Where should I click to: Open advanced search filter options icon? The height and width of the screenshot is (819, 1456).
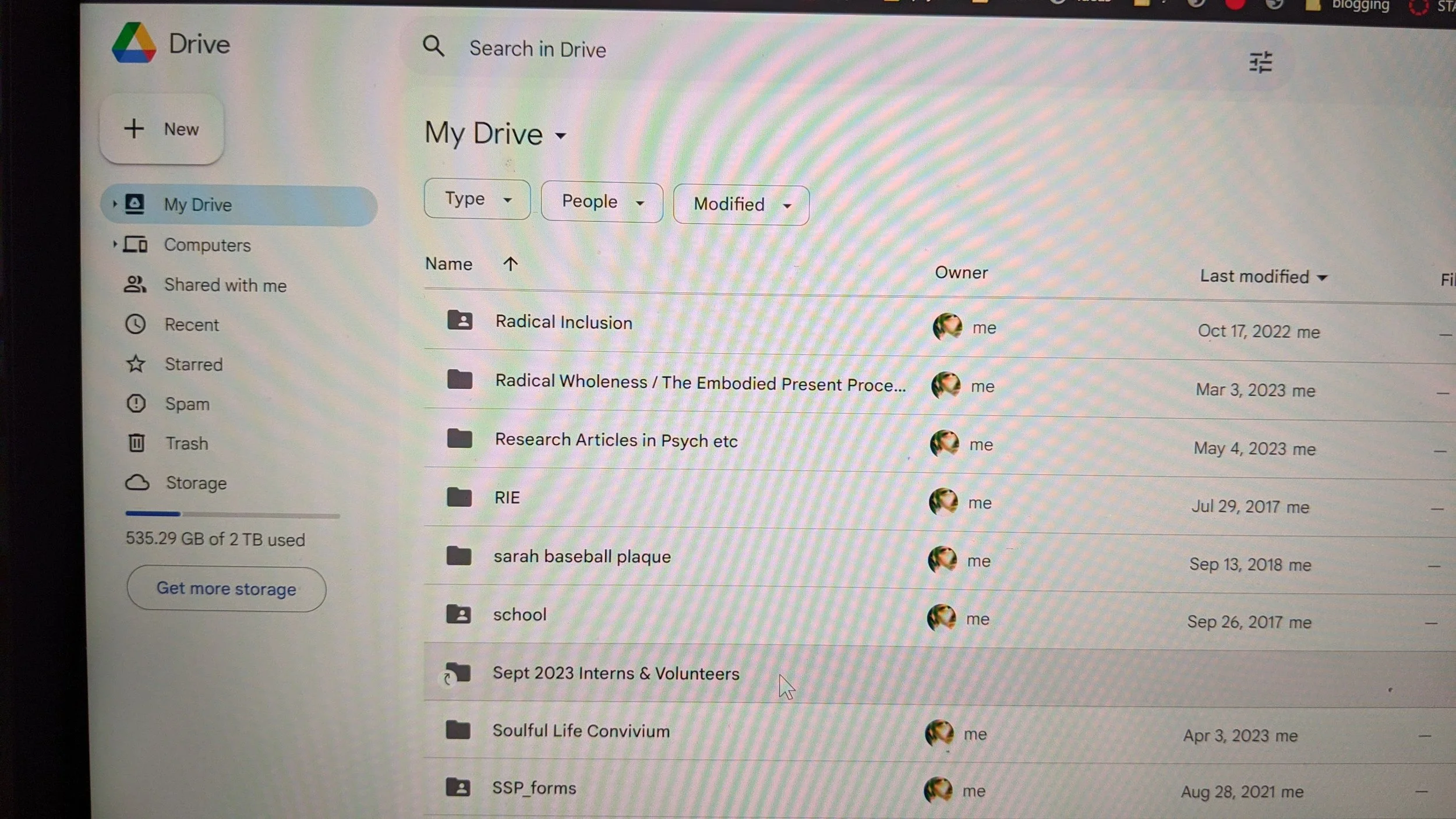[1260, 62]
